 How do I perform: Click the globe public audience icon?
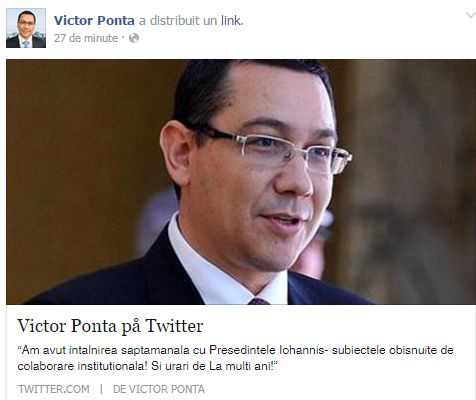pyautogui.click(x=134, y=38)
